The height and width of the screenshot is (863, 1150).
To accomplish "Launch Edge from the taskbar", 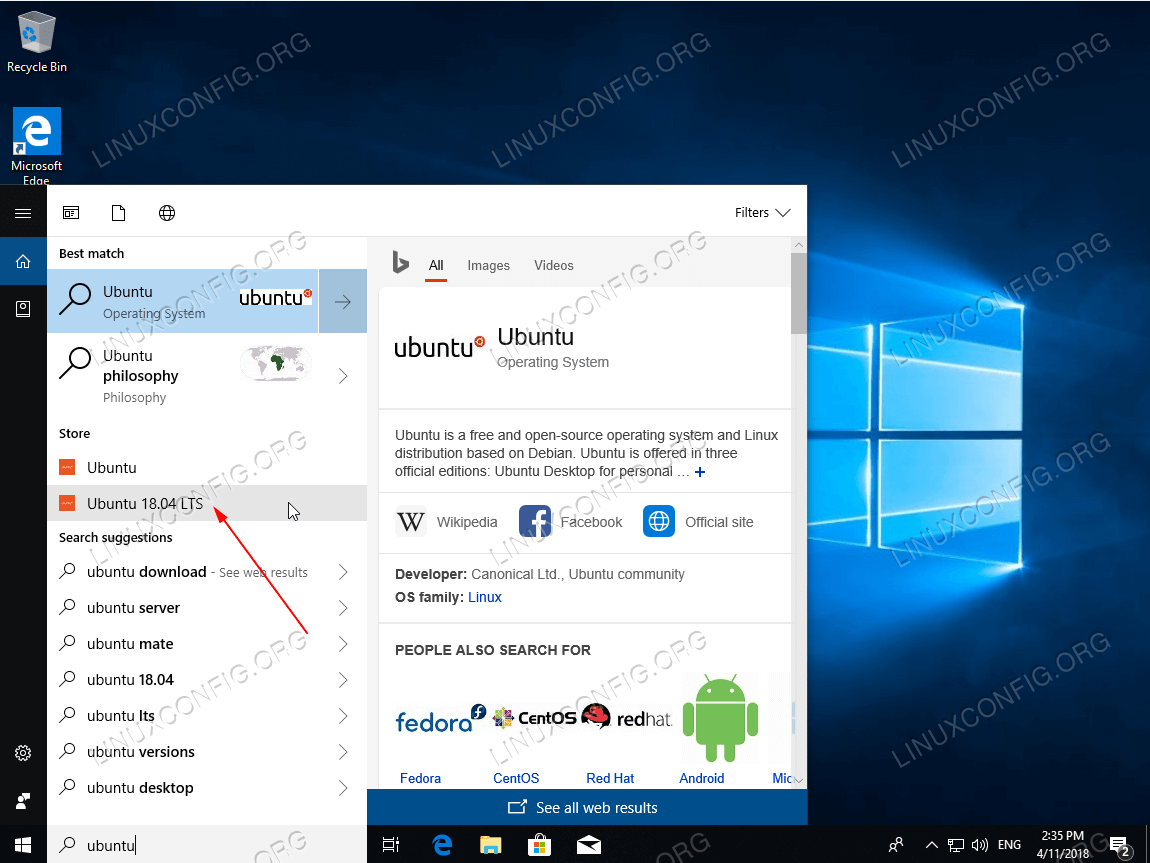I will point(442,845).
